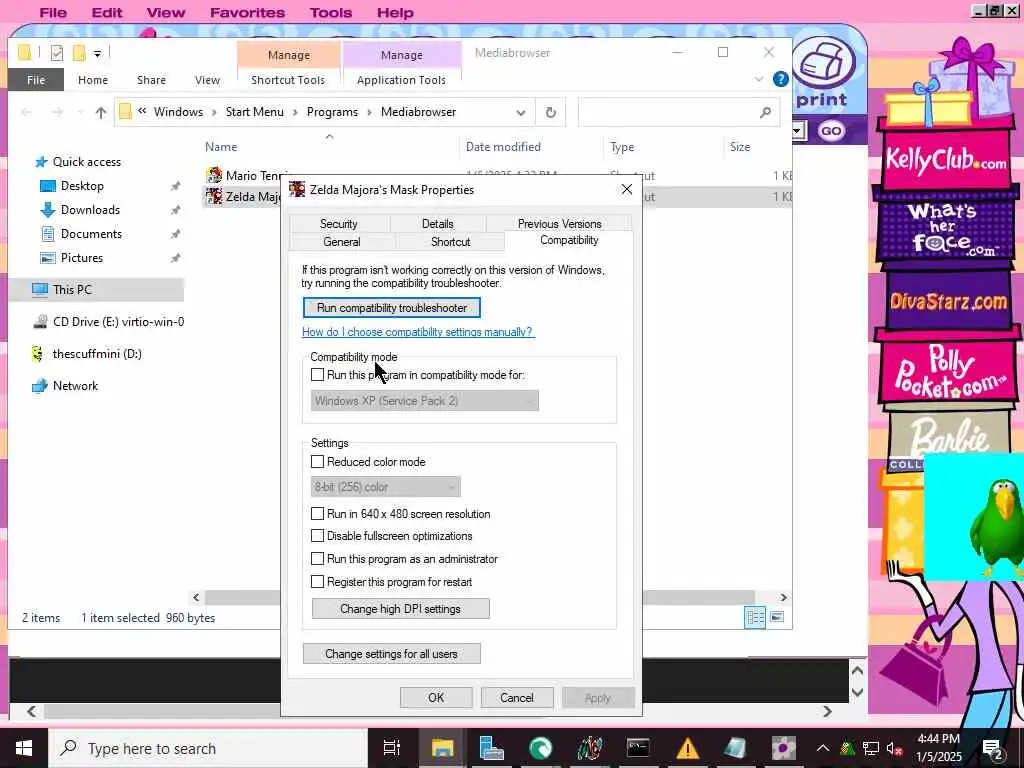Open Downloads in Quick access
Image resolution: width=1024 pixels, height=768 pixels.
click(x=89, y=210)
